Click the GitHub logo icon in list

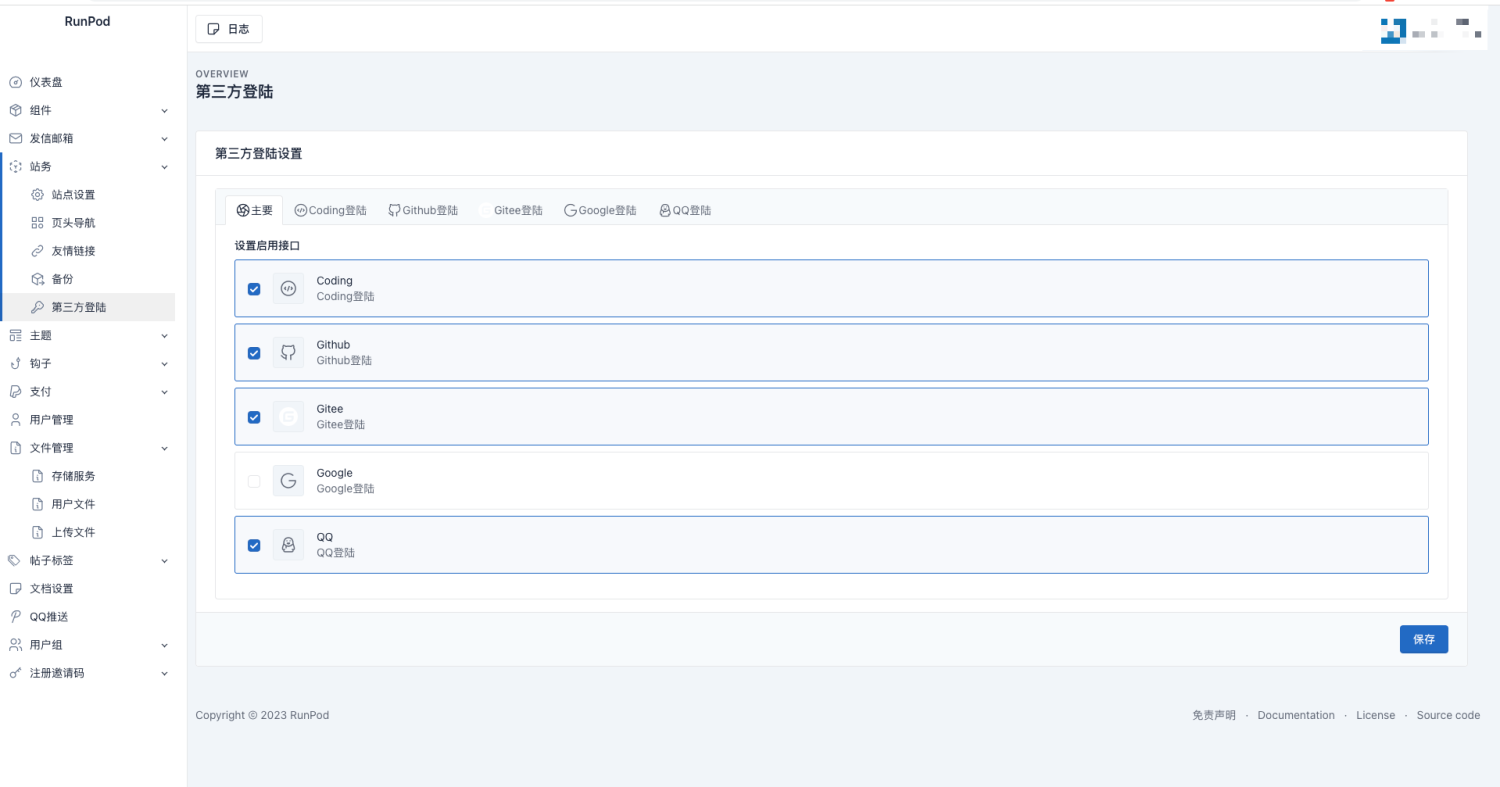pos(288,352)
